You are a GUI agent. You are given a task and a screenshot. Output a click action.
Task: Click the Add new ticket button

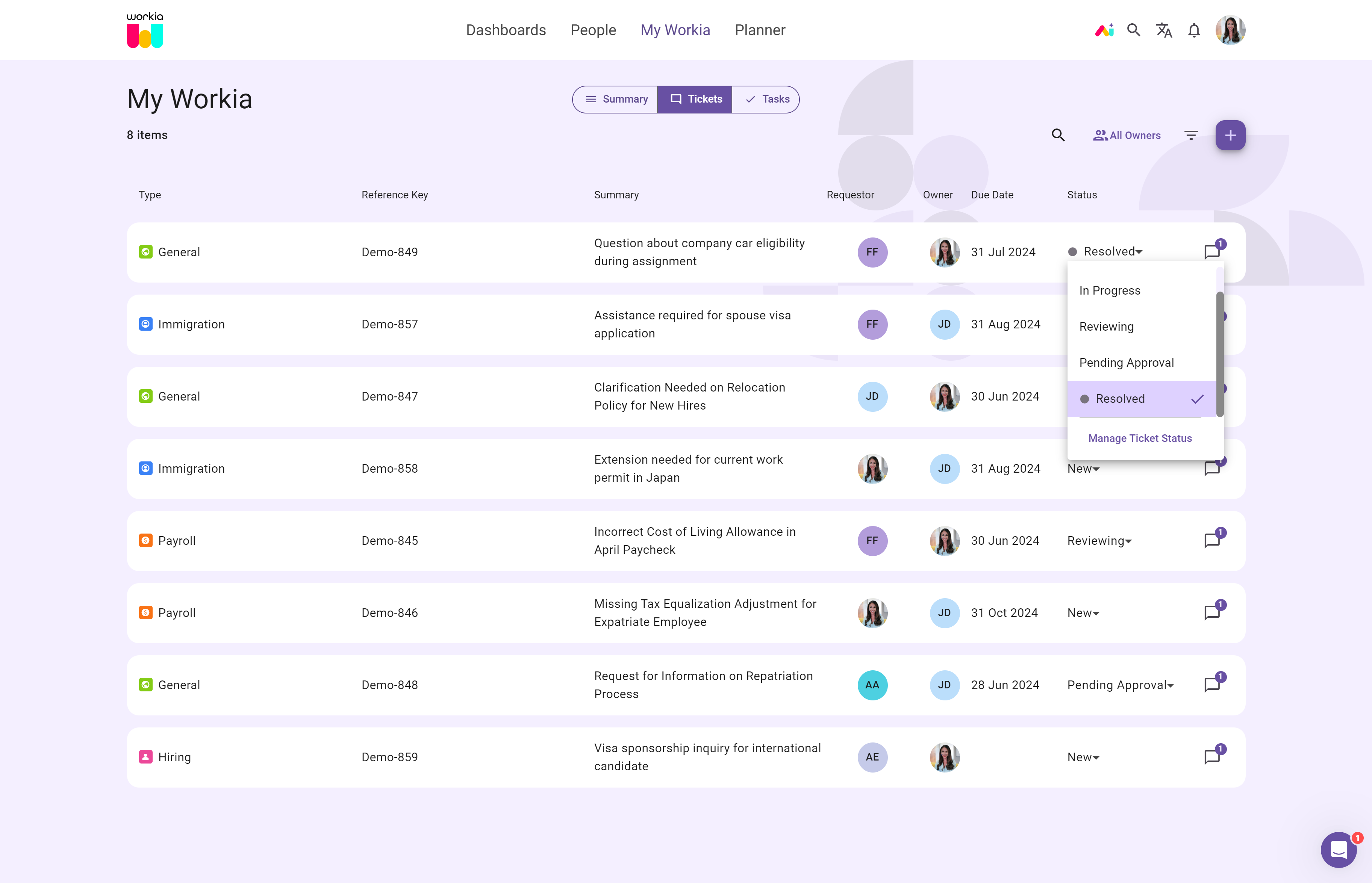pos(1230,135)
